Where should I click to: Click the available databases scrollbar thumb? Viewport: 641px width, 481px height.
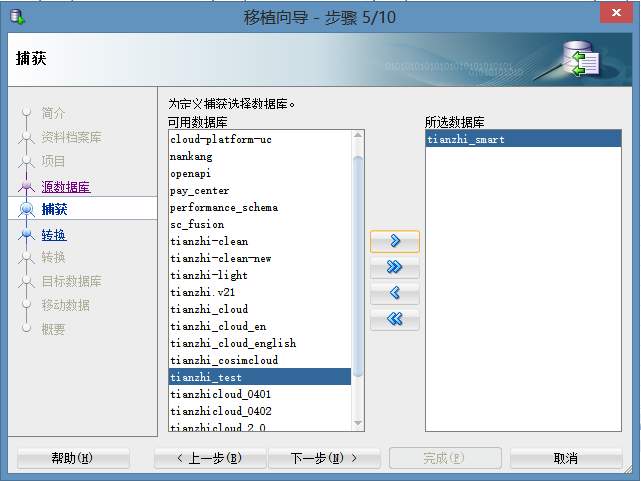pyautogui.click(x=358, y=266)
